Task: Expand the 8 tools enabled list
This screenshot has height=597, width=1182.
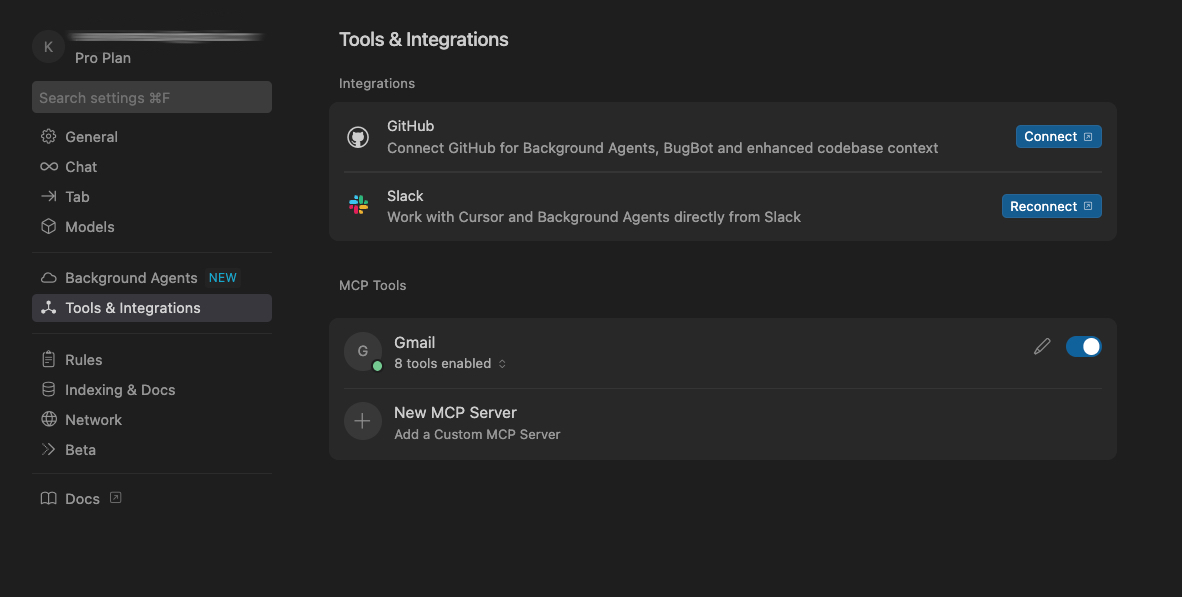Action: [450, 364]
